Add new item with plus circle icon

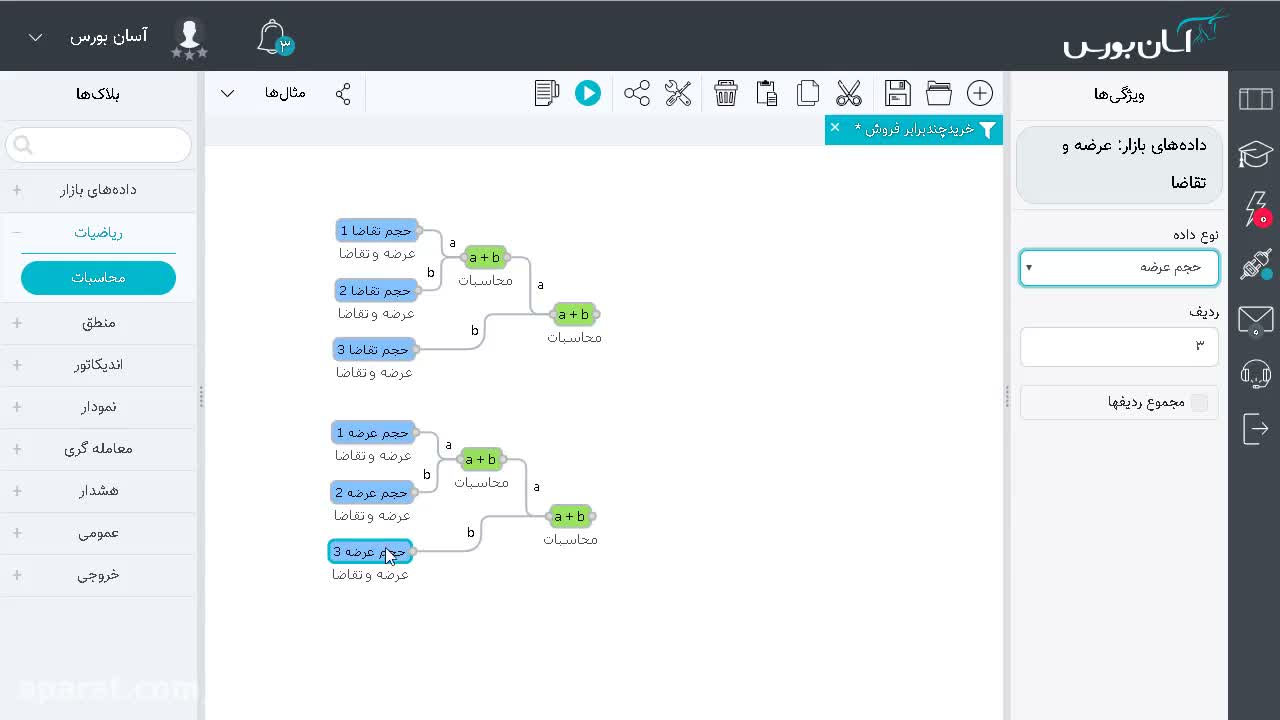coord(980,93)
